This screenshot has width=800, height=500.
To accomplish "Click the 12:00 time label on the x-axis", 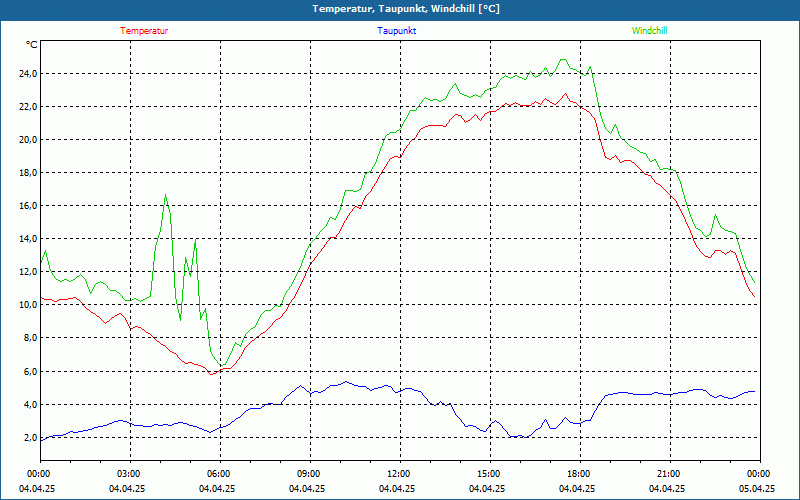I will pyautogui.click(x=400, y=474).
